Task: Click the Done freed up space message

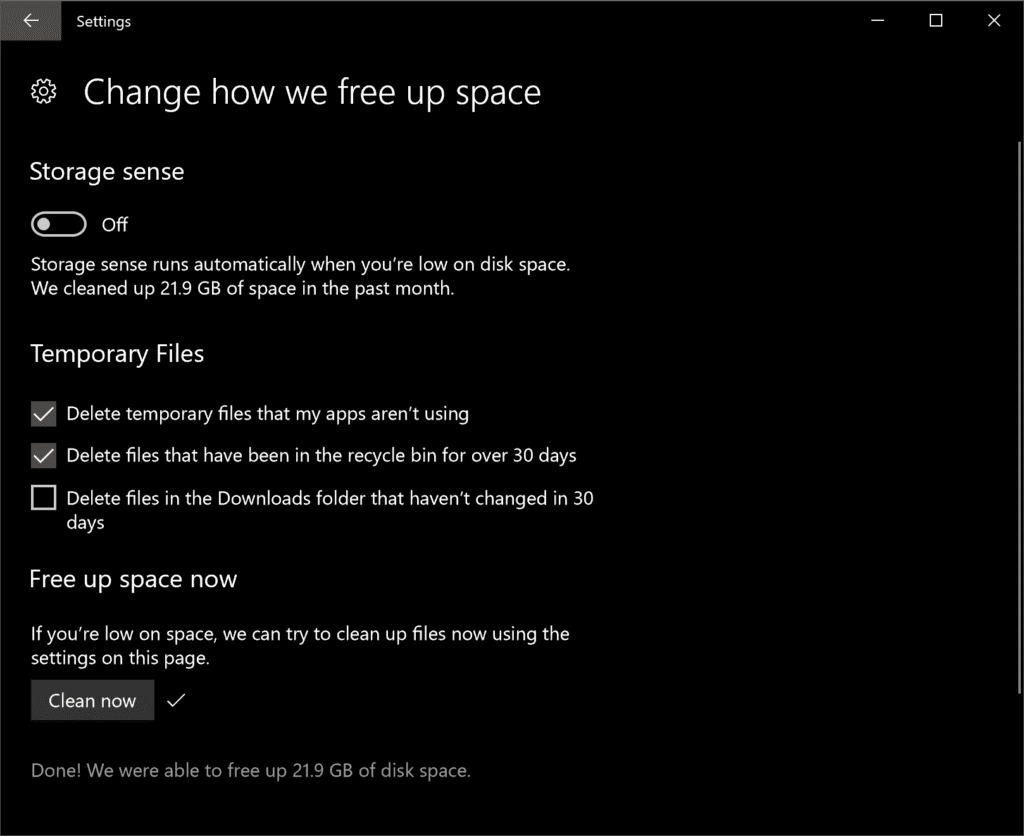Action: tap(250, 770)
